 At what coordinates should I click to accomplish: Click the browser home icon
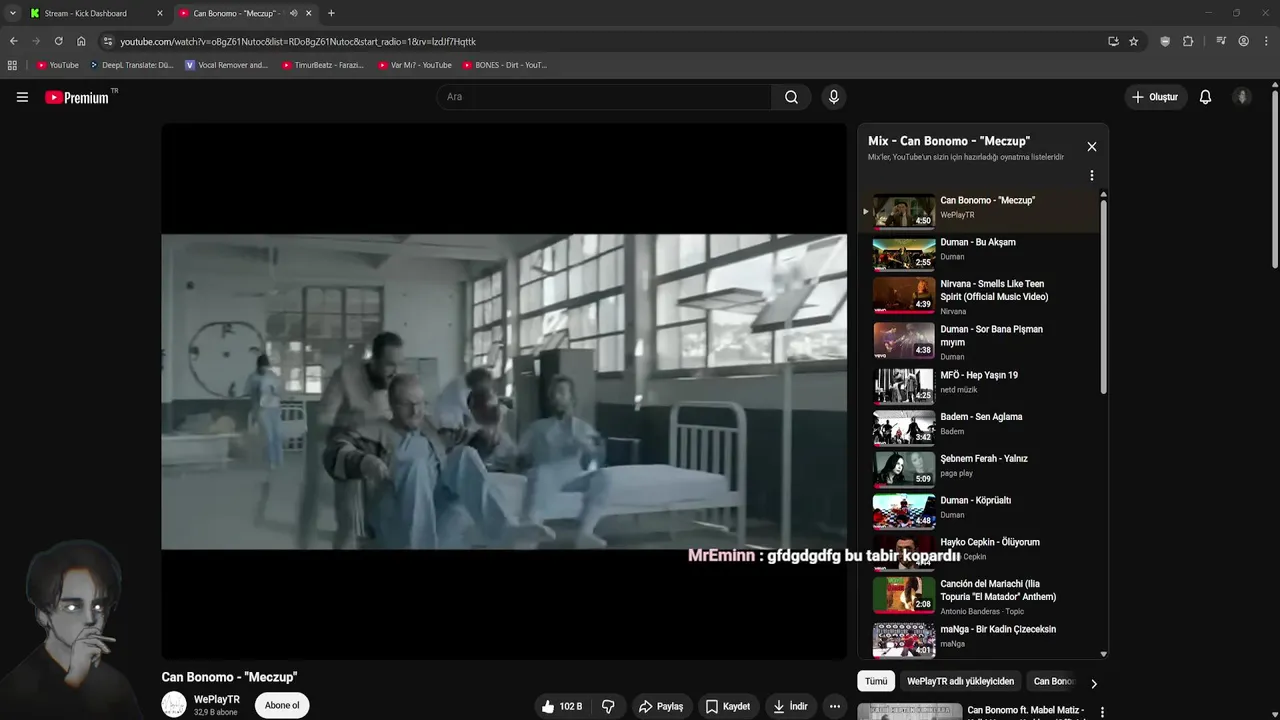(x=81, y=41)
